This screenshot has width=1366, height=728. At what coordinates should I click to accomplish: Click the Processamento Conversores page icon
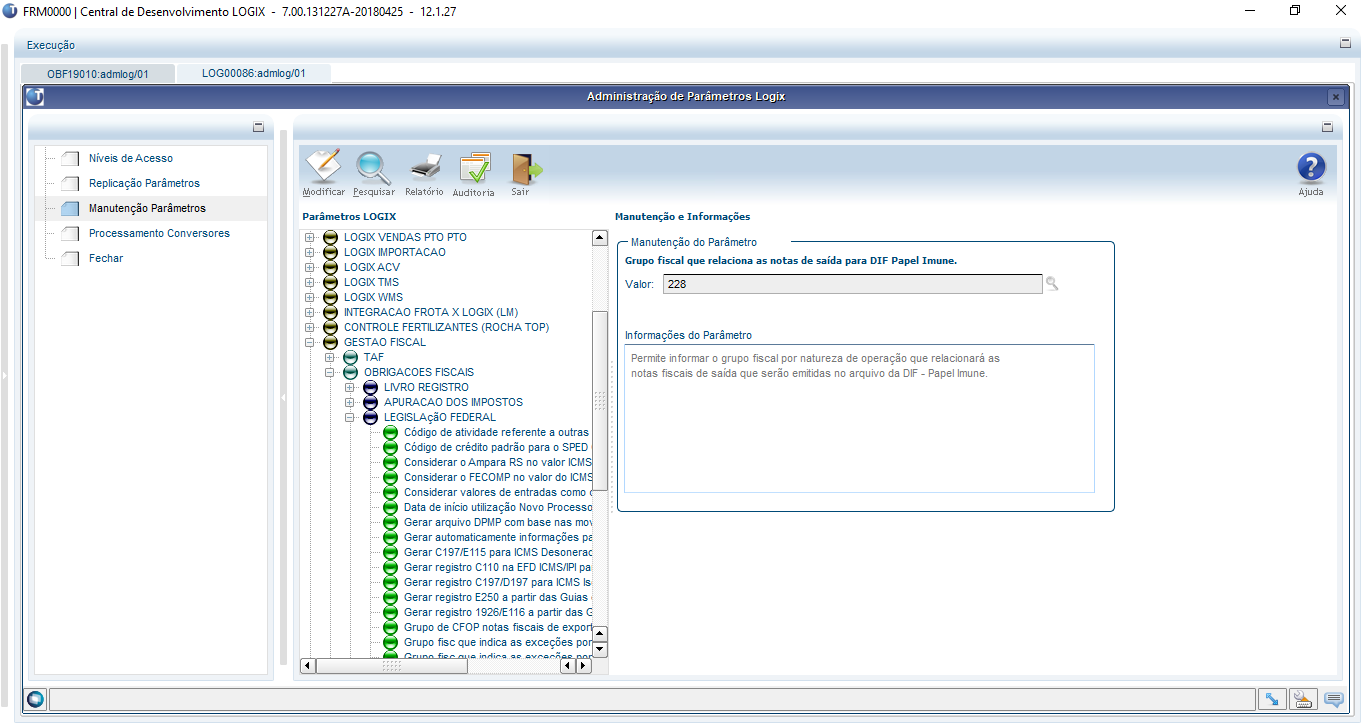pos(69,233)
